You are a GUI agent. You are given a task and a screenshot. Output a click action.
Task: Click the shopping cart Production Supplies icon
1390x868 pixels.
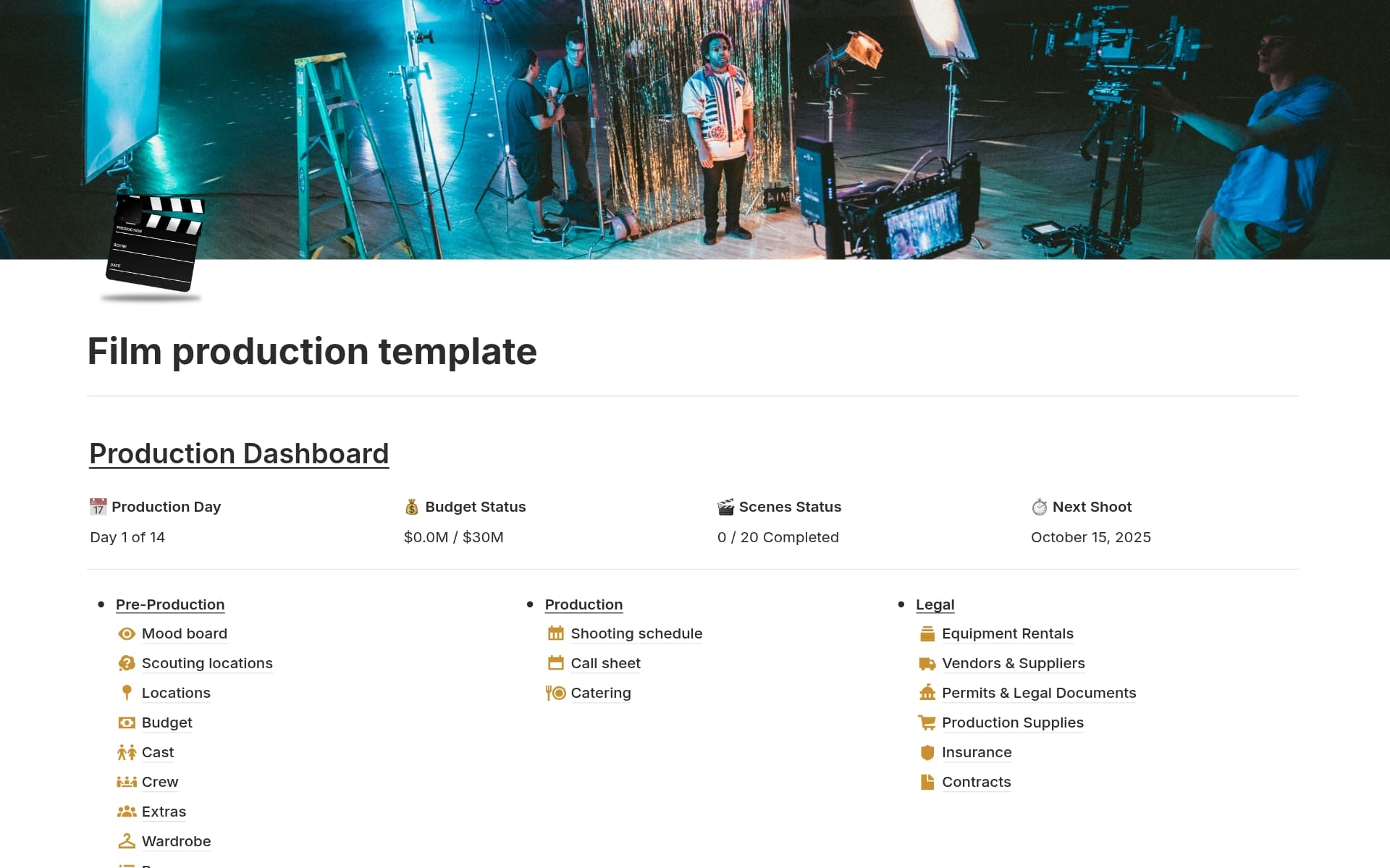(x=927, y=722)
